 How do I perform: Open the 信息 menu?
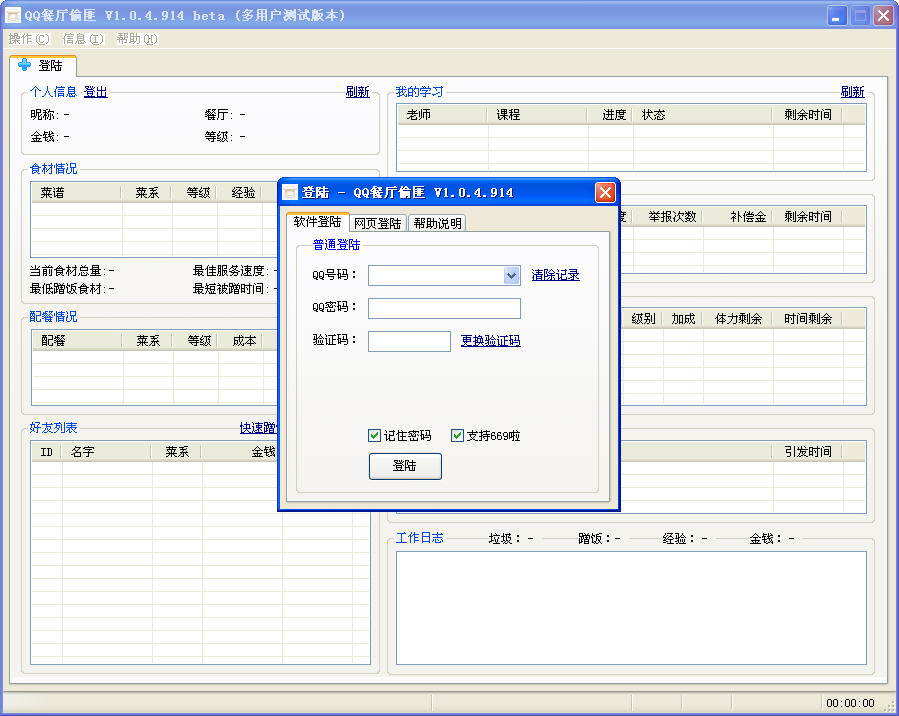(82, 39)
